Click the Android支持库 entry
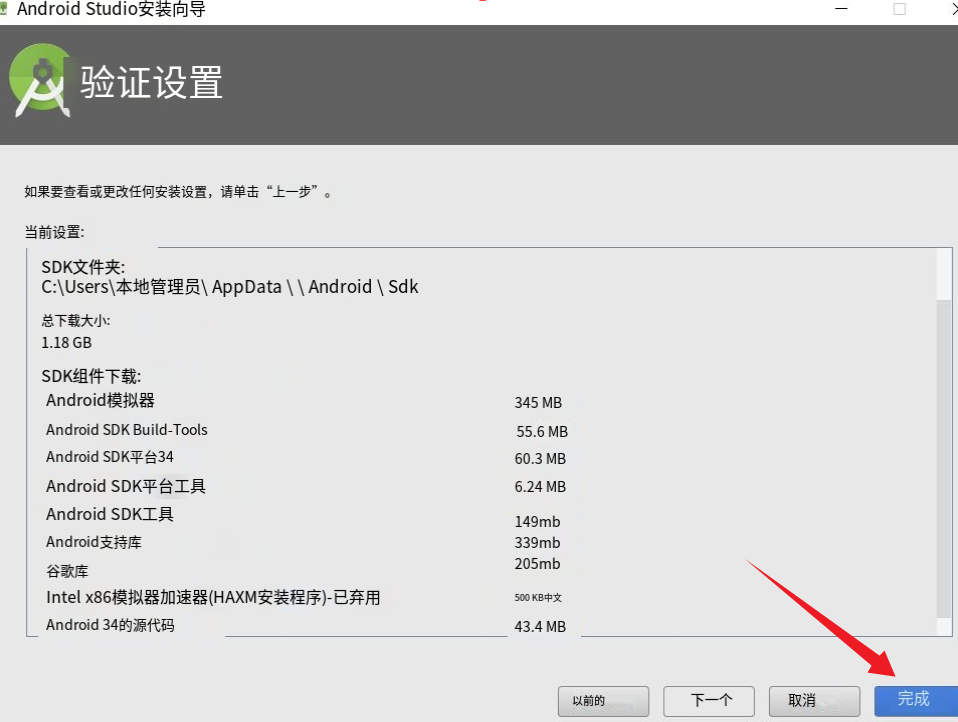Viewport: 958px width, 722px height. click(x=93, y=542)
